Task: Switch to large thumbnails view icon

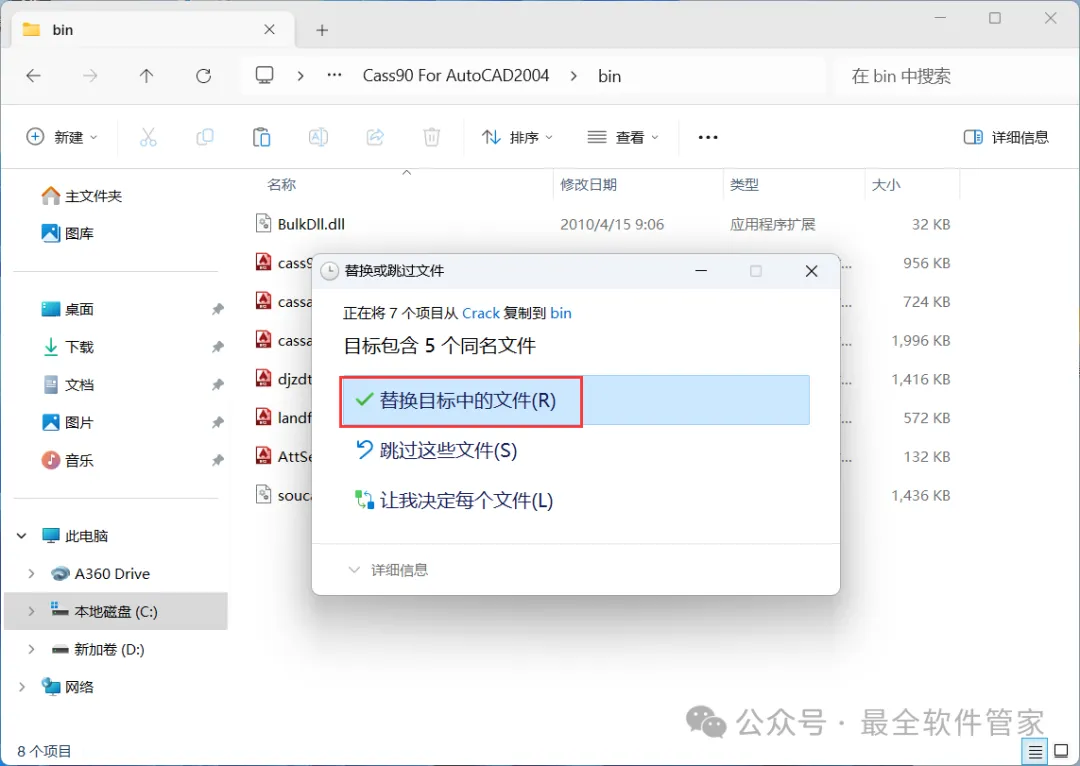Action: [x=1061, y=751]
